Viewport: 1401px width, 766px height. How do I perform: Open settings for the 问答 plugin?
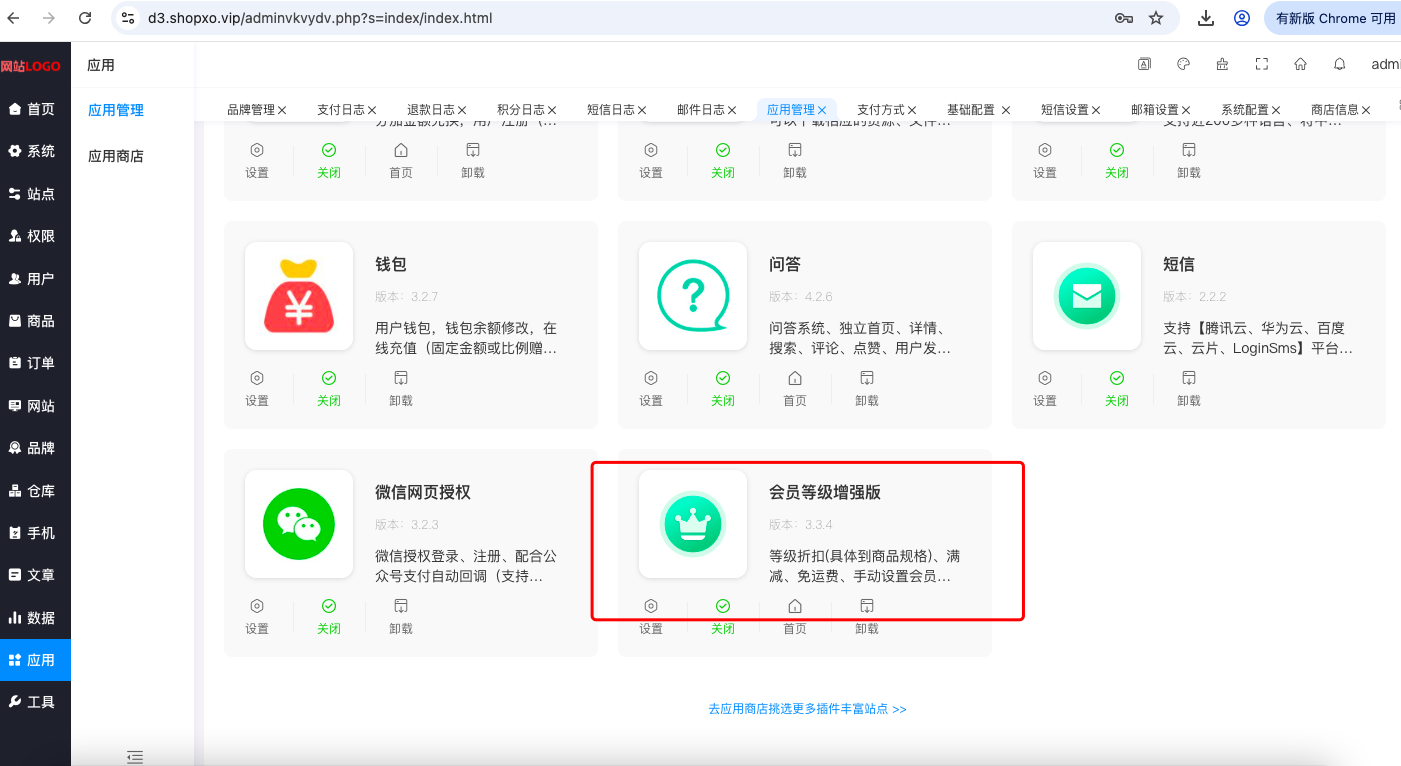coord(651,388)
